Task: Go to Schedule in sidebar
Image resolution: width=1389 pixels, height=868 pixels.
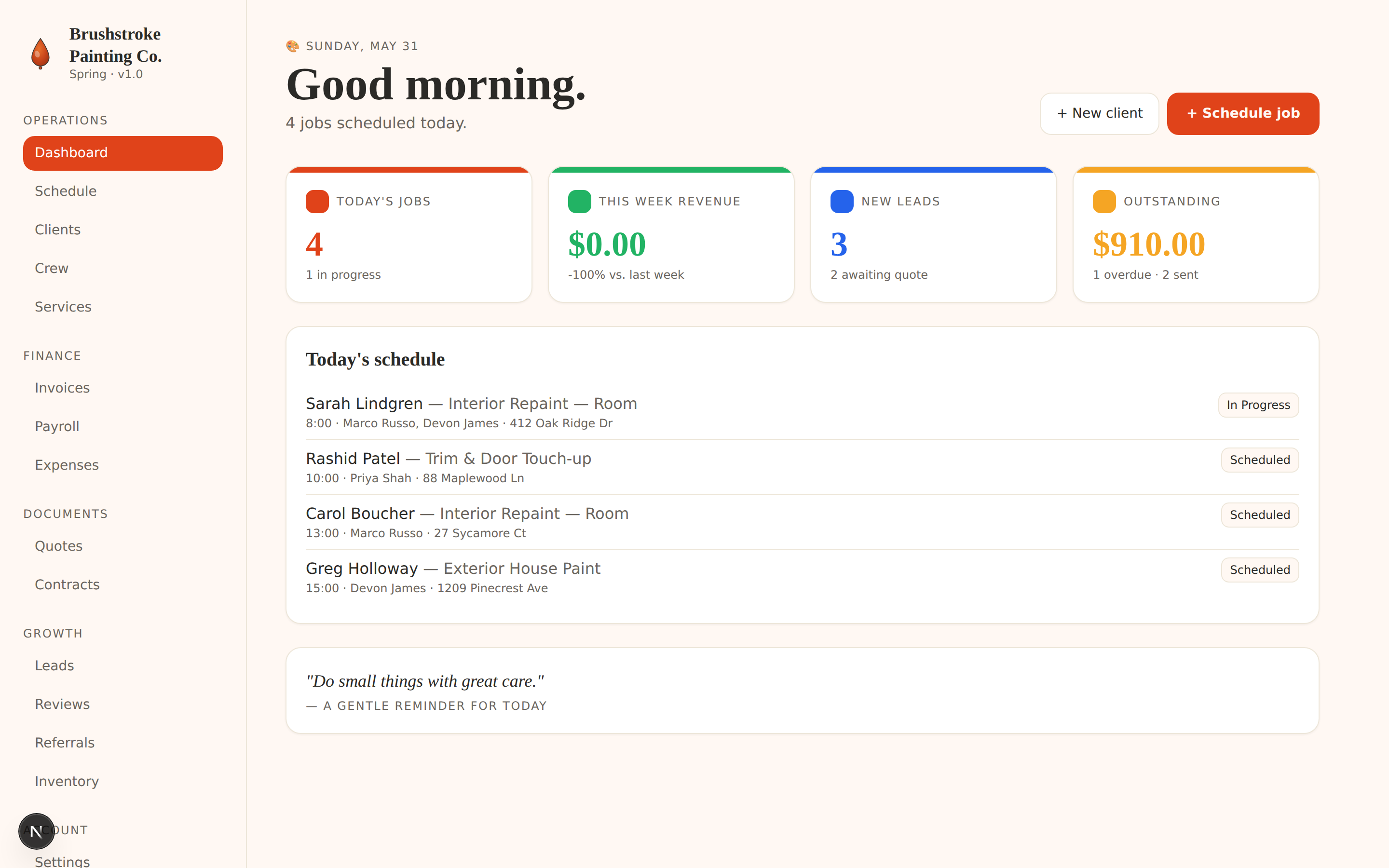Action: [123, 191]
